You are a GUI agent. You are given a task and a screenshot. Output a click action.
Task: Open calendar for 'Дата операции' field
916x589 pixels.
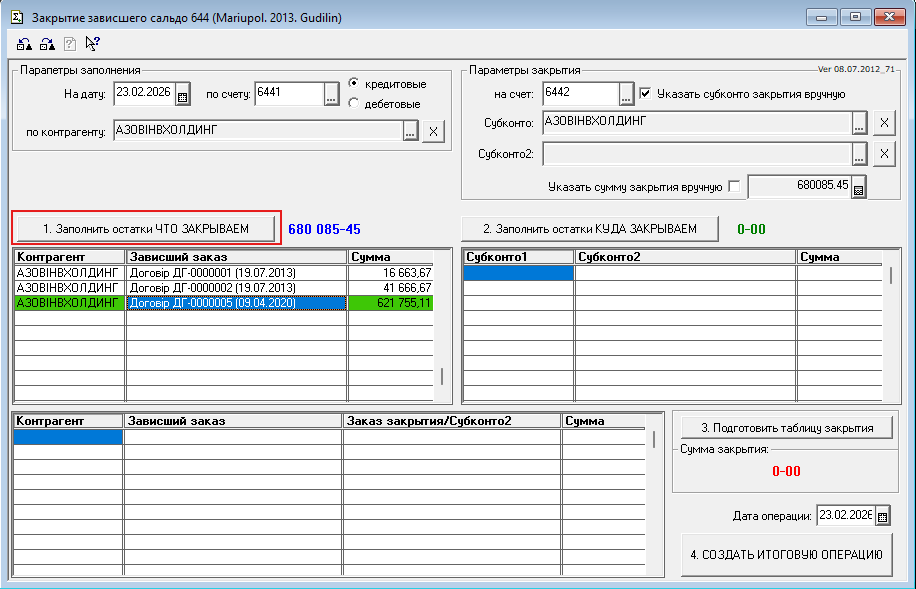(x=882, y=517)
